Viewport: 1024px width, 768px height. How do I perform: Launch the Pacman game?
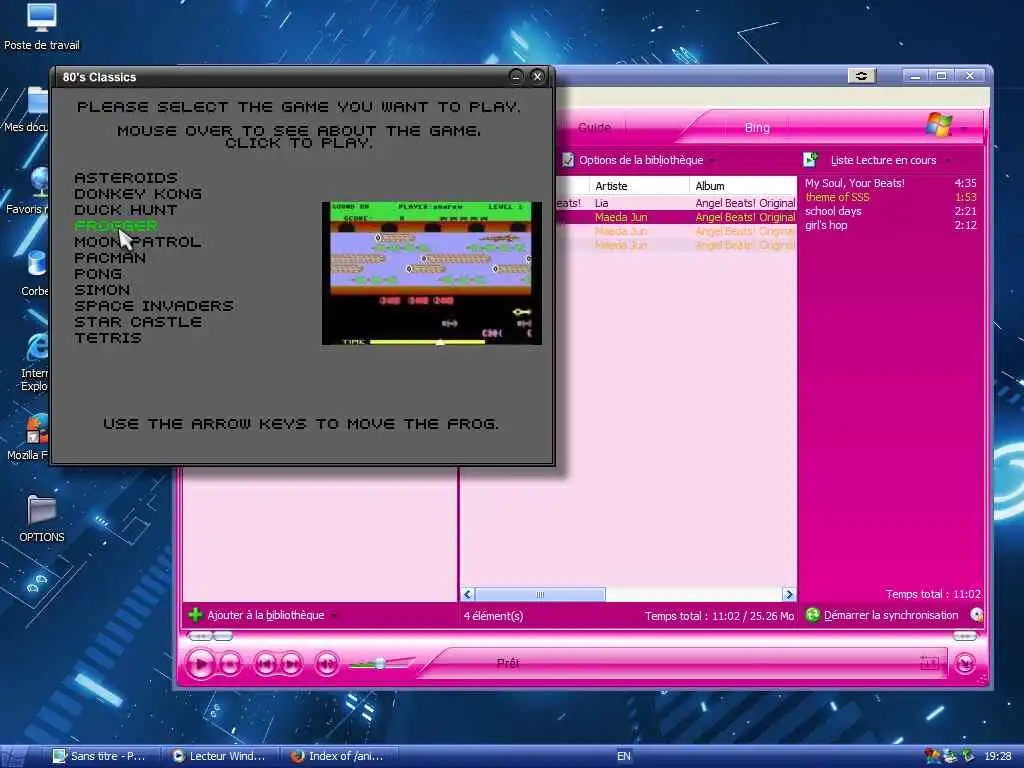110,258
